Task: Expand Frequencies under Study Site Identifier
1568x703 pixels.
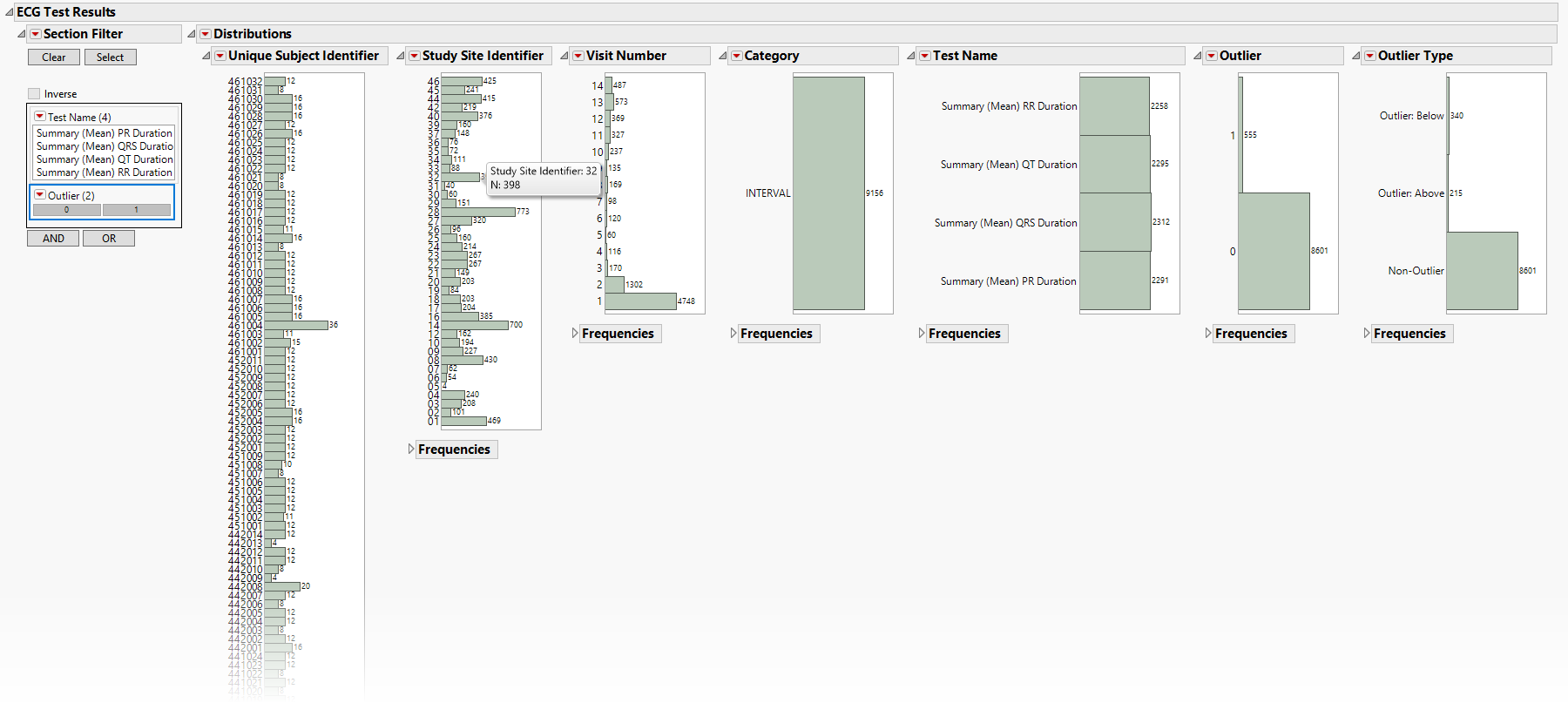Action: [x=412, y=450]
